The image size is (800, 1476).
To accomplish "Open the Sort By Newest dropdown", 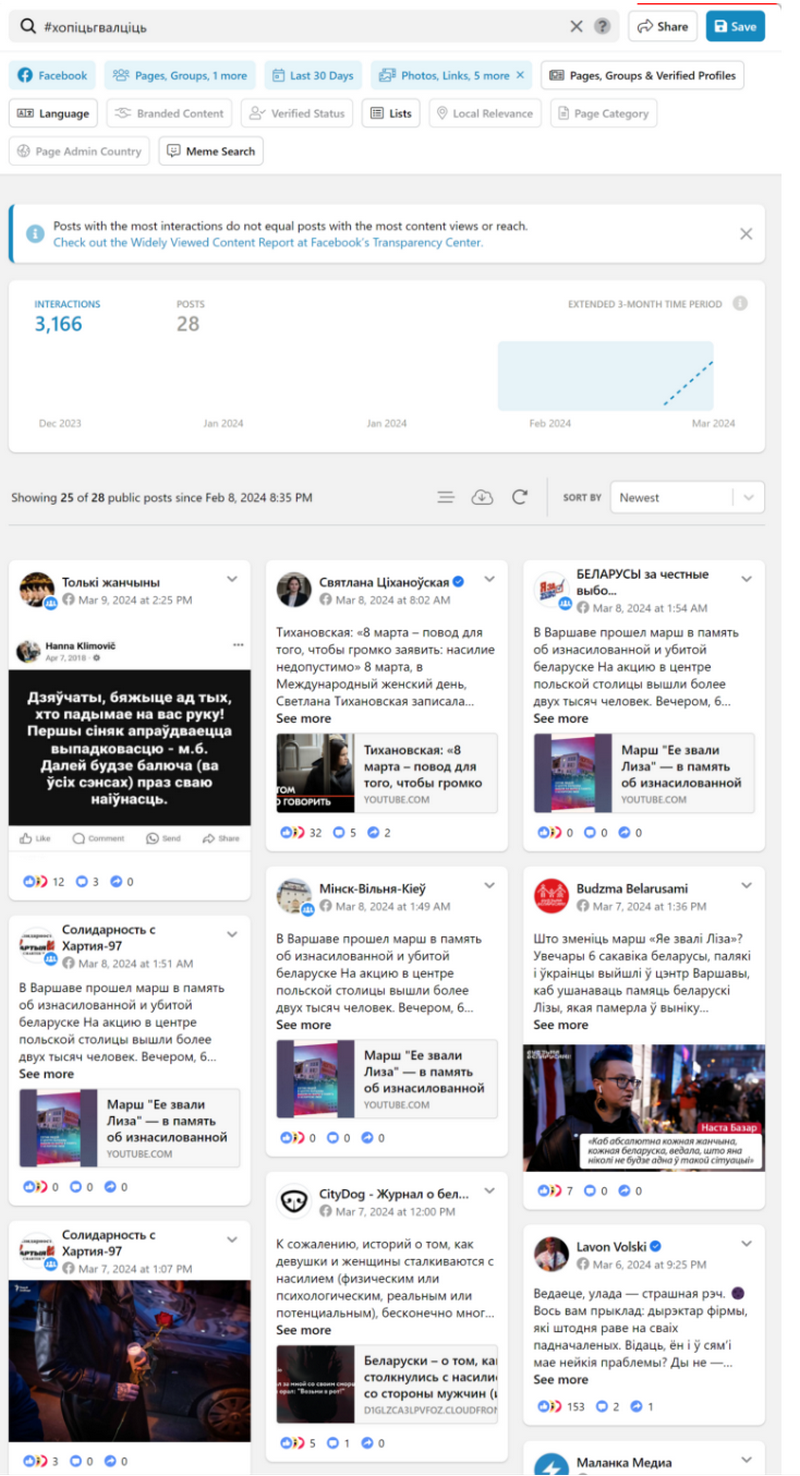I will click(x=687, y=497).
